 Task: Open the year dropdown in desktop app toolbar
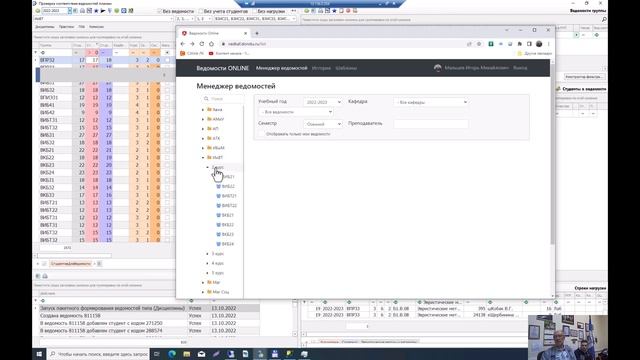70,11
